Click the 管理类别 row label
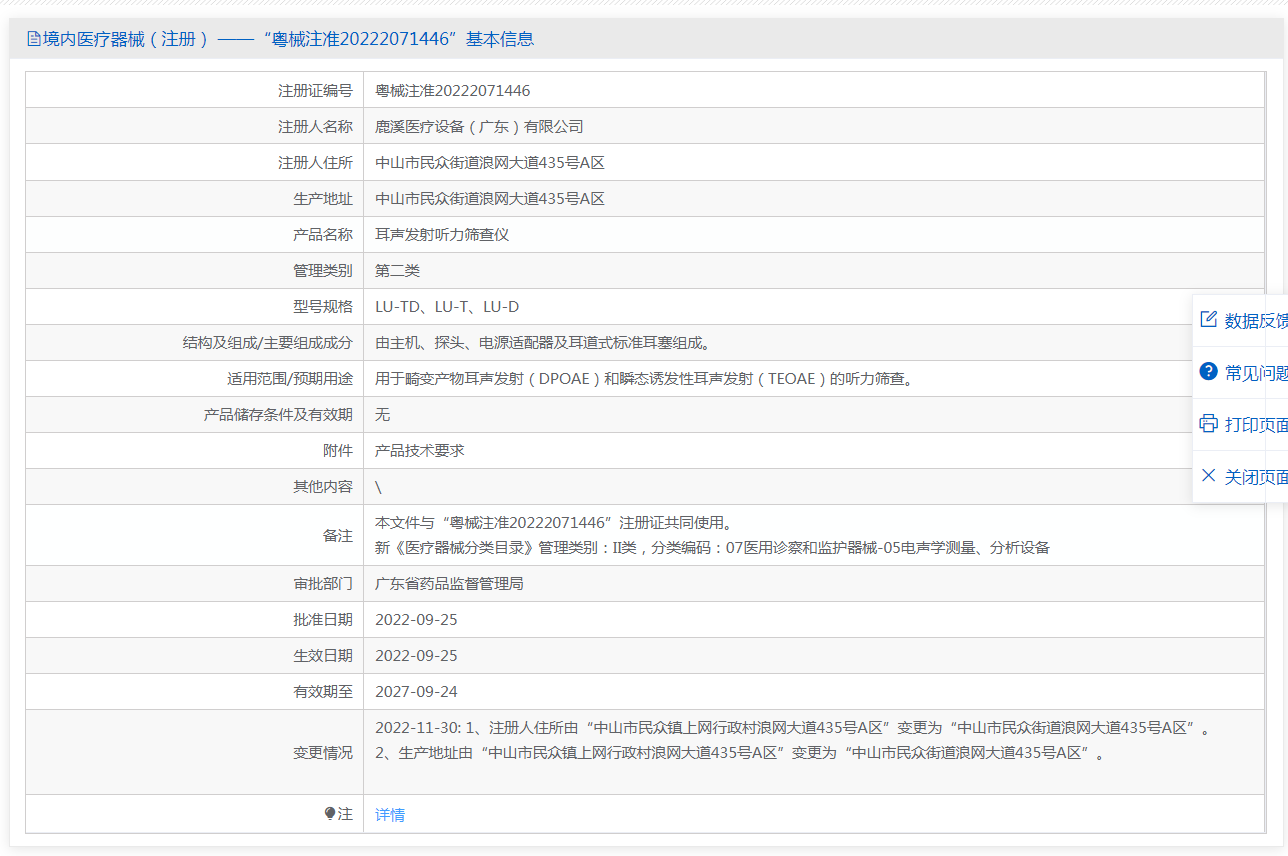Image resolution: width=1288 pixels, height=856 pixels. pos(323,271)
